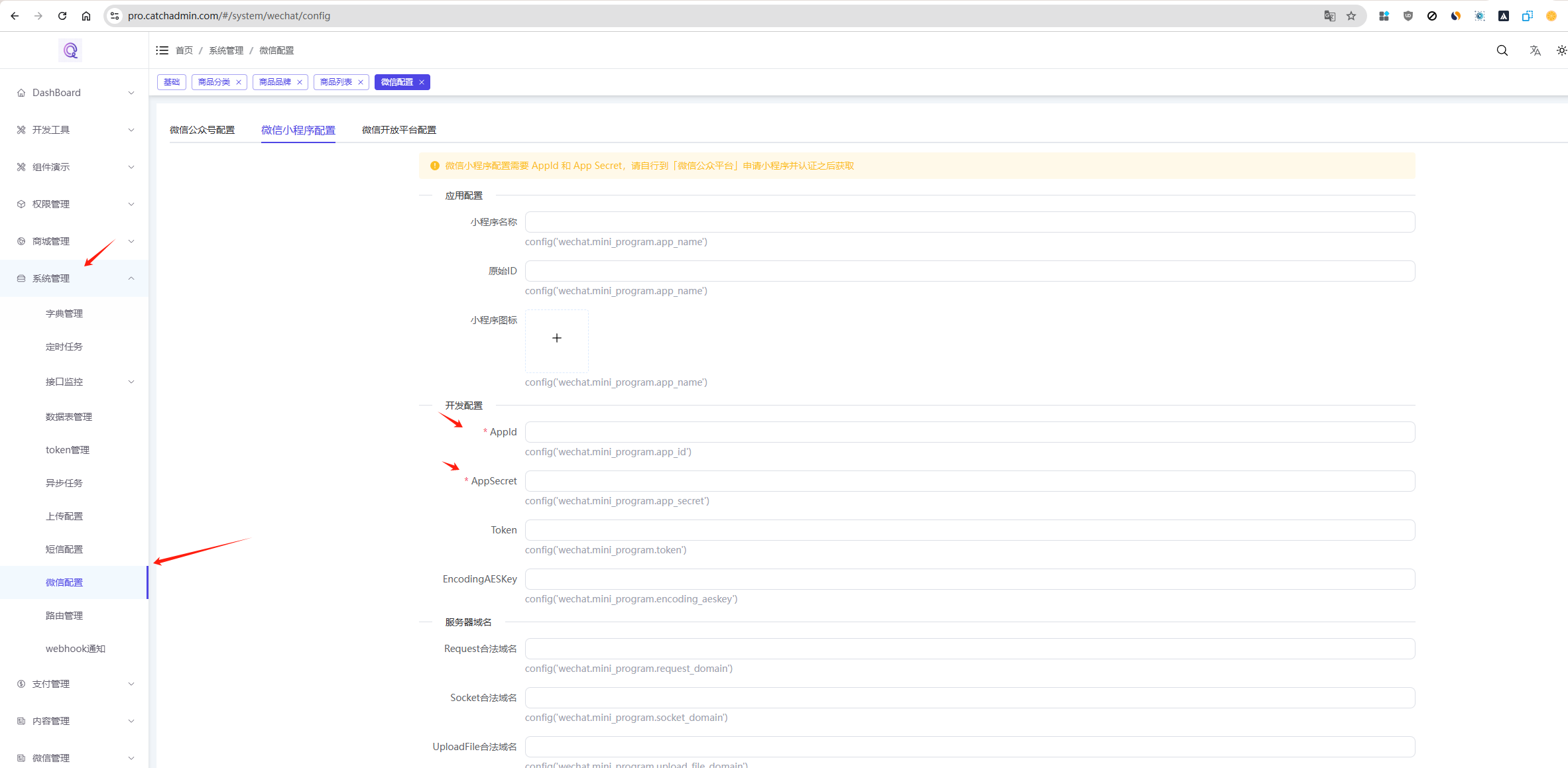Click the circle-slash extension icon in the browser toolbar
Screen dimensions: 1568x768
coord(1432,16)
